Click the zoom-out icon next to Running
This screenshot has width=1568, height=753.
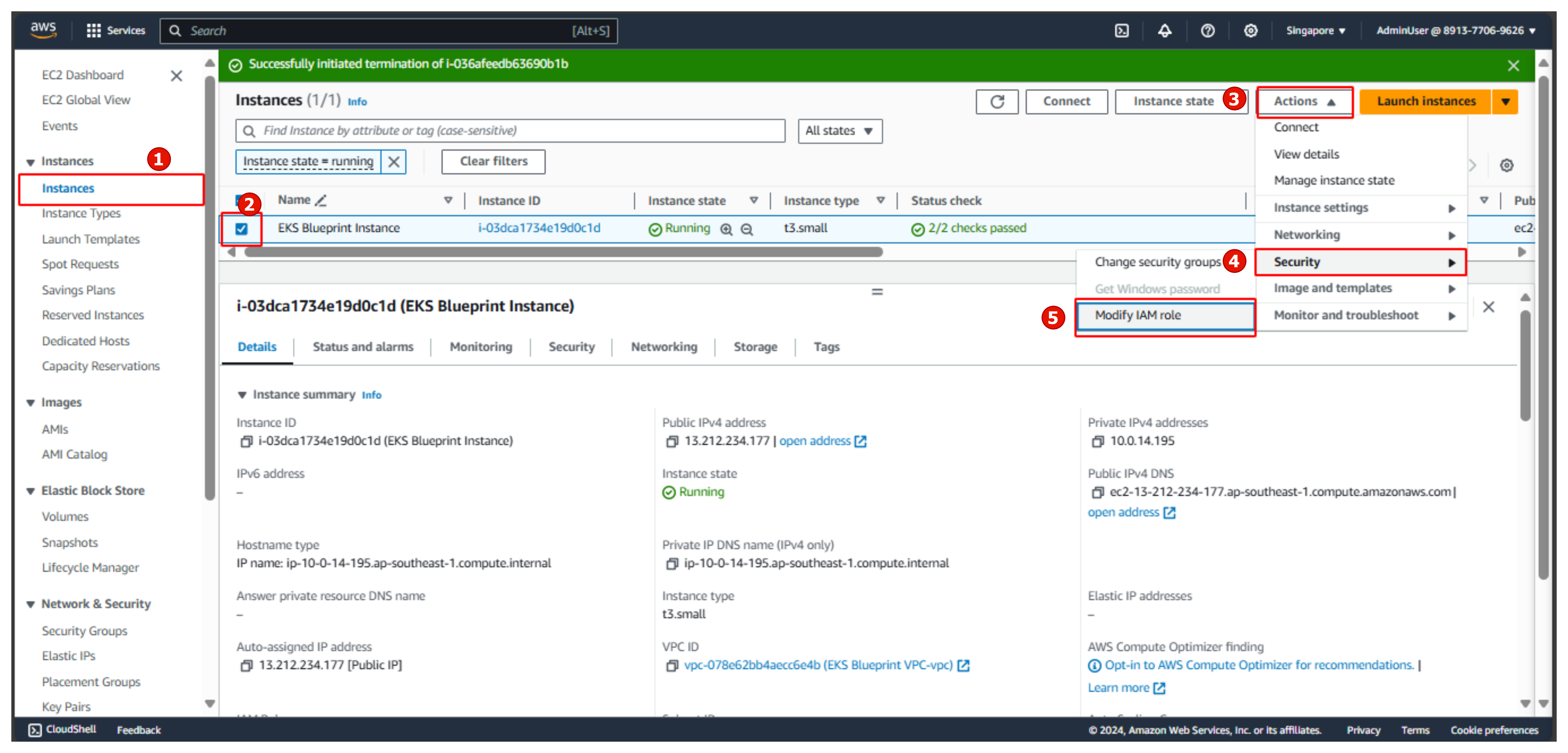point(747,229)
